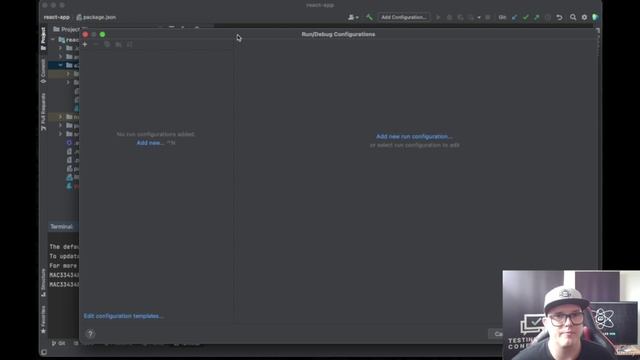
Task: Click Add new run configuration... link
Action: 414,136
